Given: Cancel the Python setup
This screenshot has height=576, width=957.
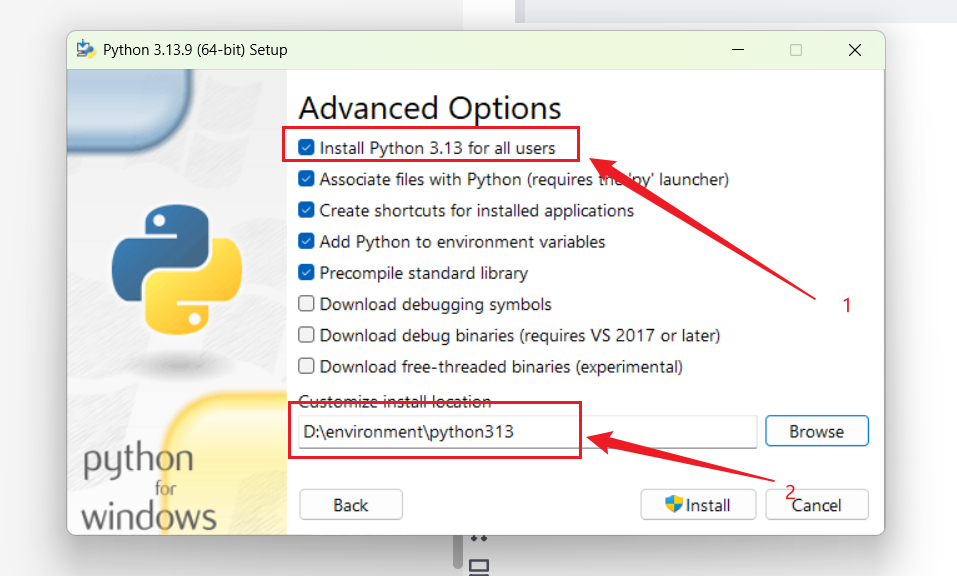Looking at the screenshot, I should [x=817, y=505].
